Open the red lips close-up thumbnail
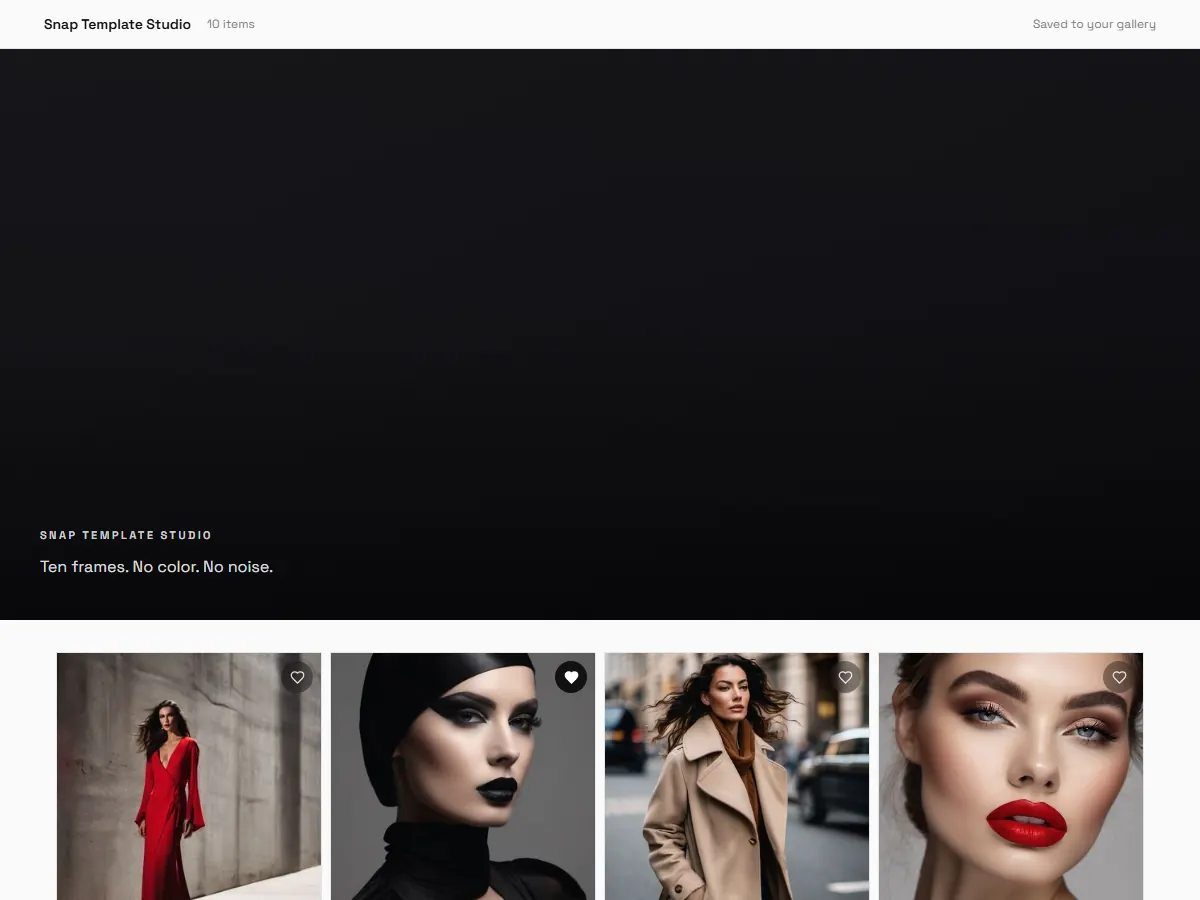The width and height of the screenshot is (1200, 900). (1011, 776)
